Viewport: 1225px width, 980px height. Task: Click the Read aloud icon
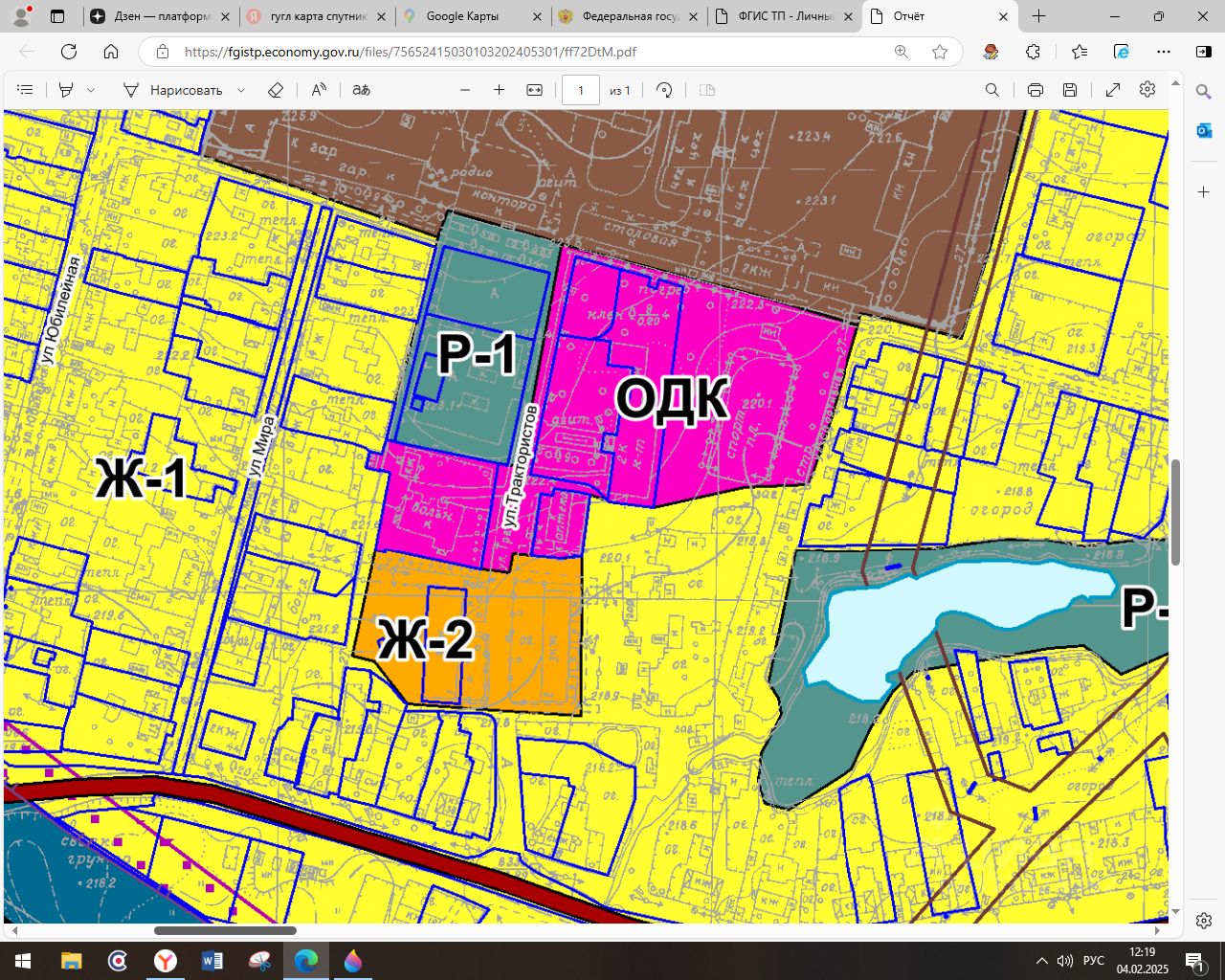tap(319, 90)
